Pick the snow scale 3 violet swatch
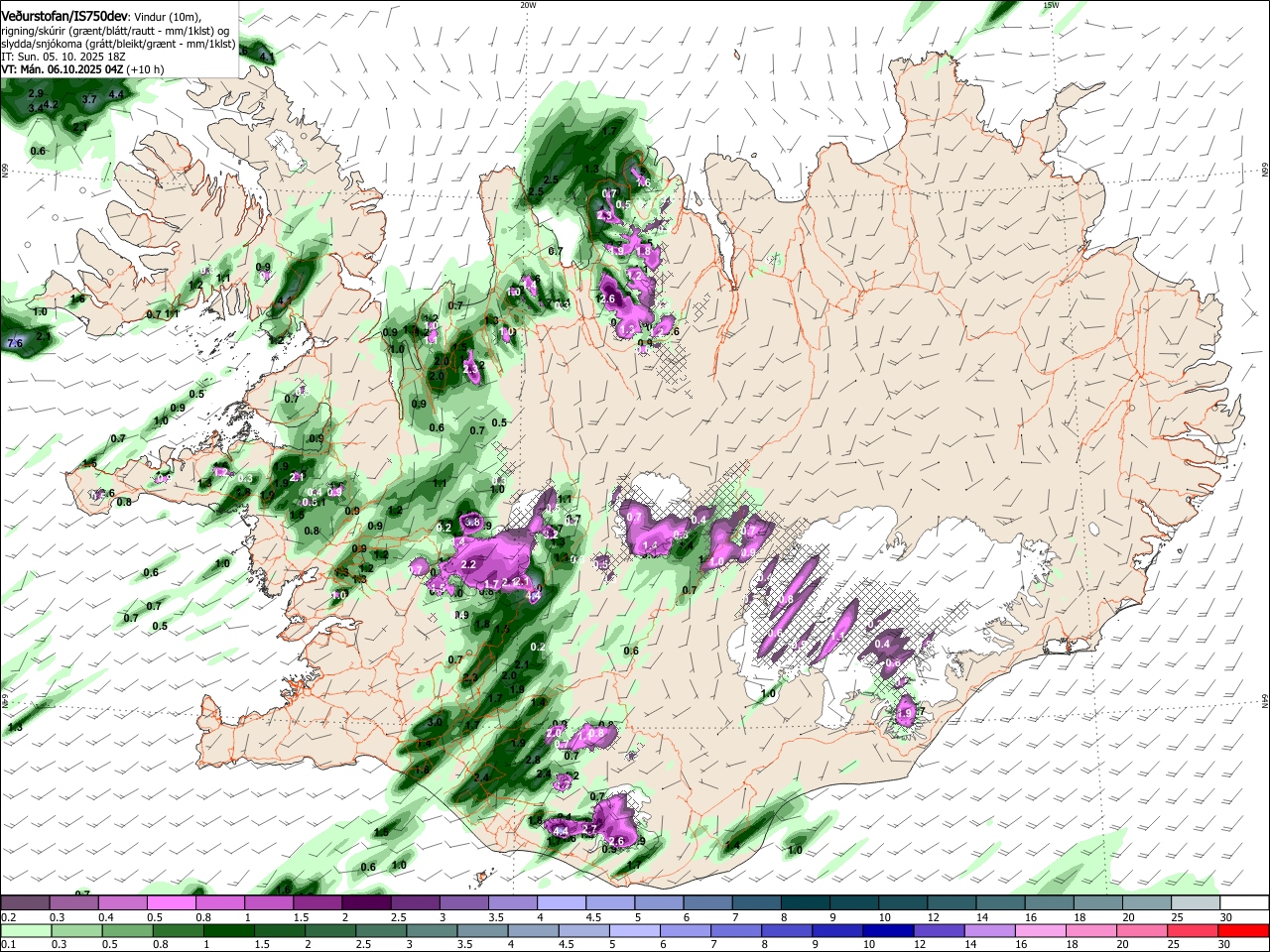 [x=462, y=903]
